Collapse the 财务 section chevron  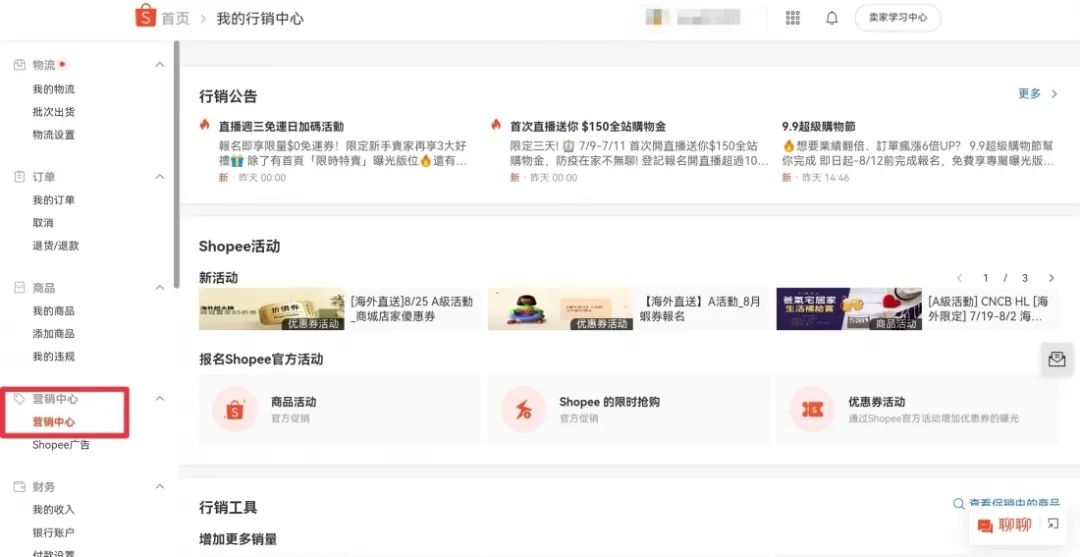click(x=160, y=487)
